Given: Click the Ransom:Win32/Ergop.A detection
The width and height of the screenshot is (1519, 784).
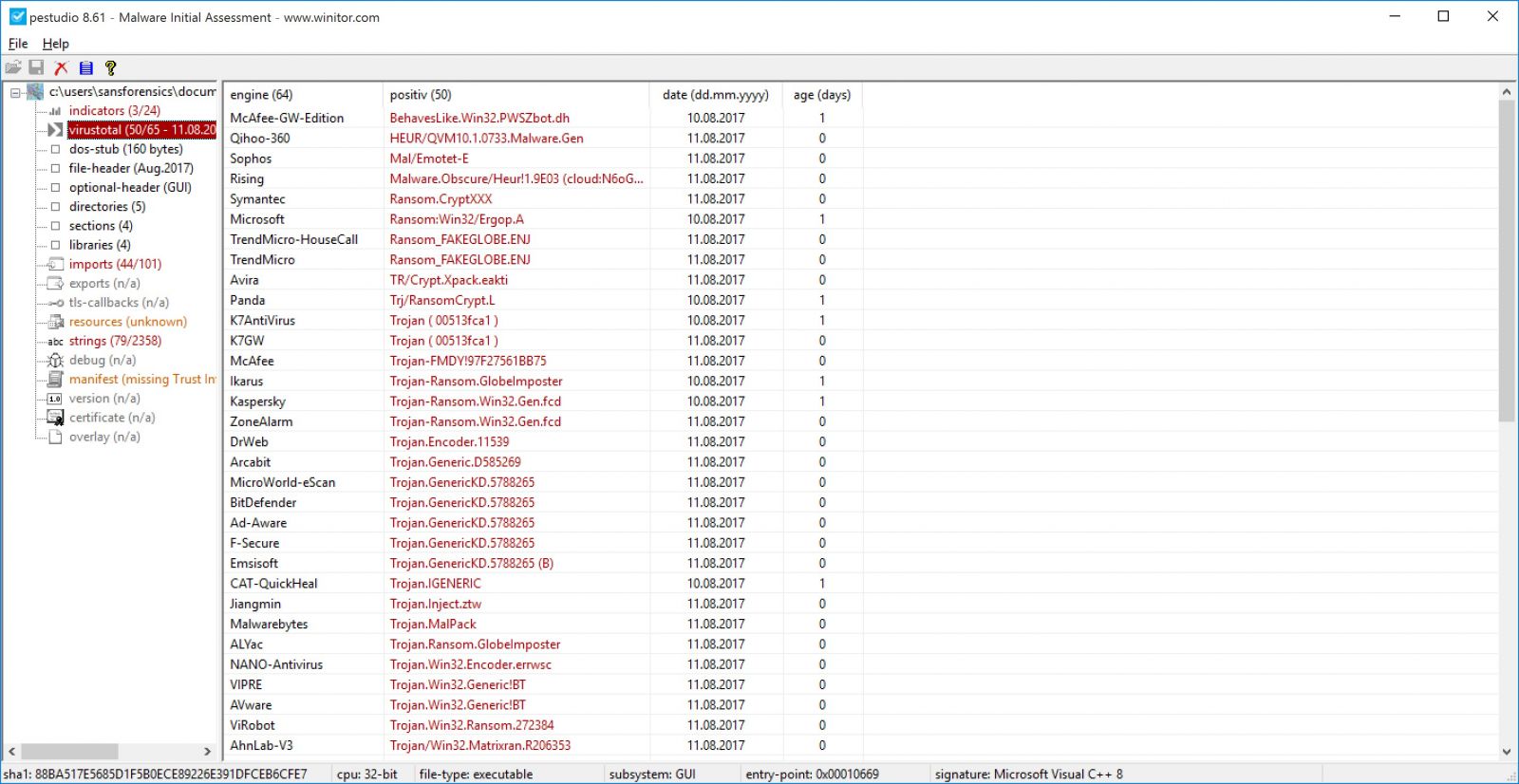Looking at the screenshot, I should [456, 219].
